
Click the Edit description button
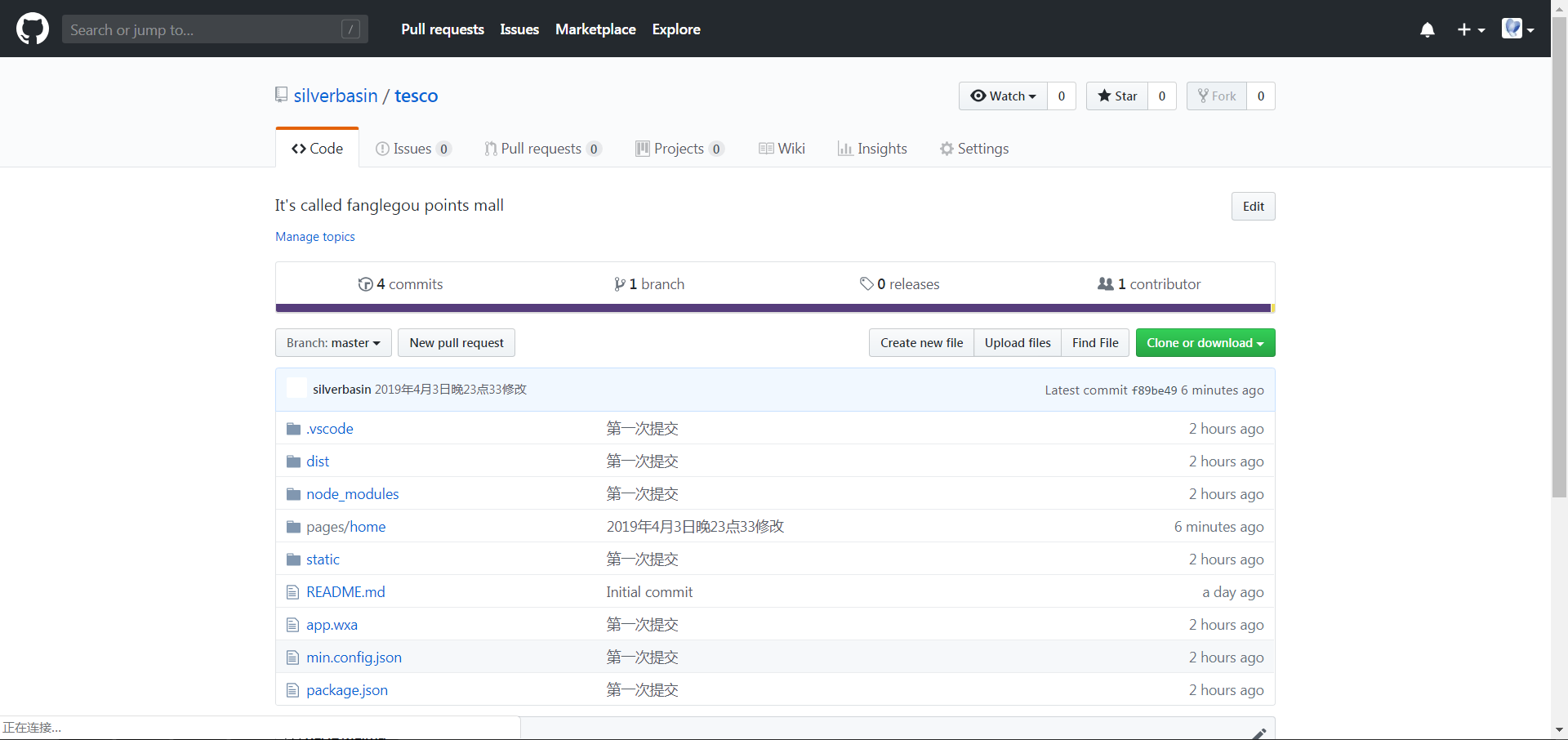coord(1254,207)
